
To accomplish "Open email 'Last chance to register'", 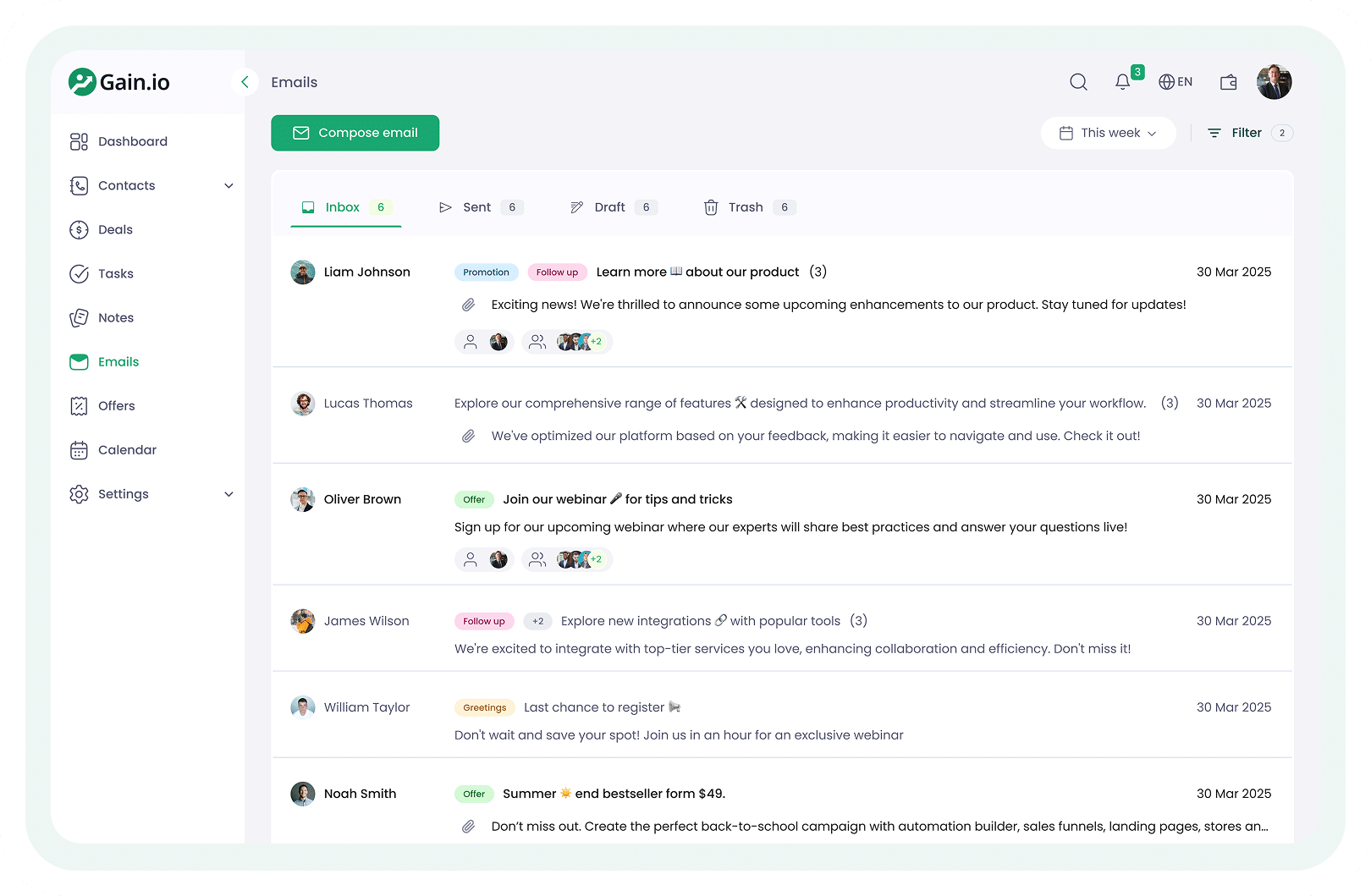I will click(602, 707).
